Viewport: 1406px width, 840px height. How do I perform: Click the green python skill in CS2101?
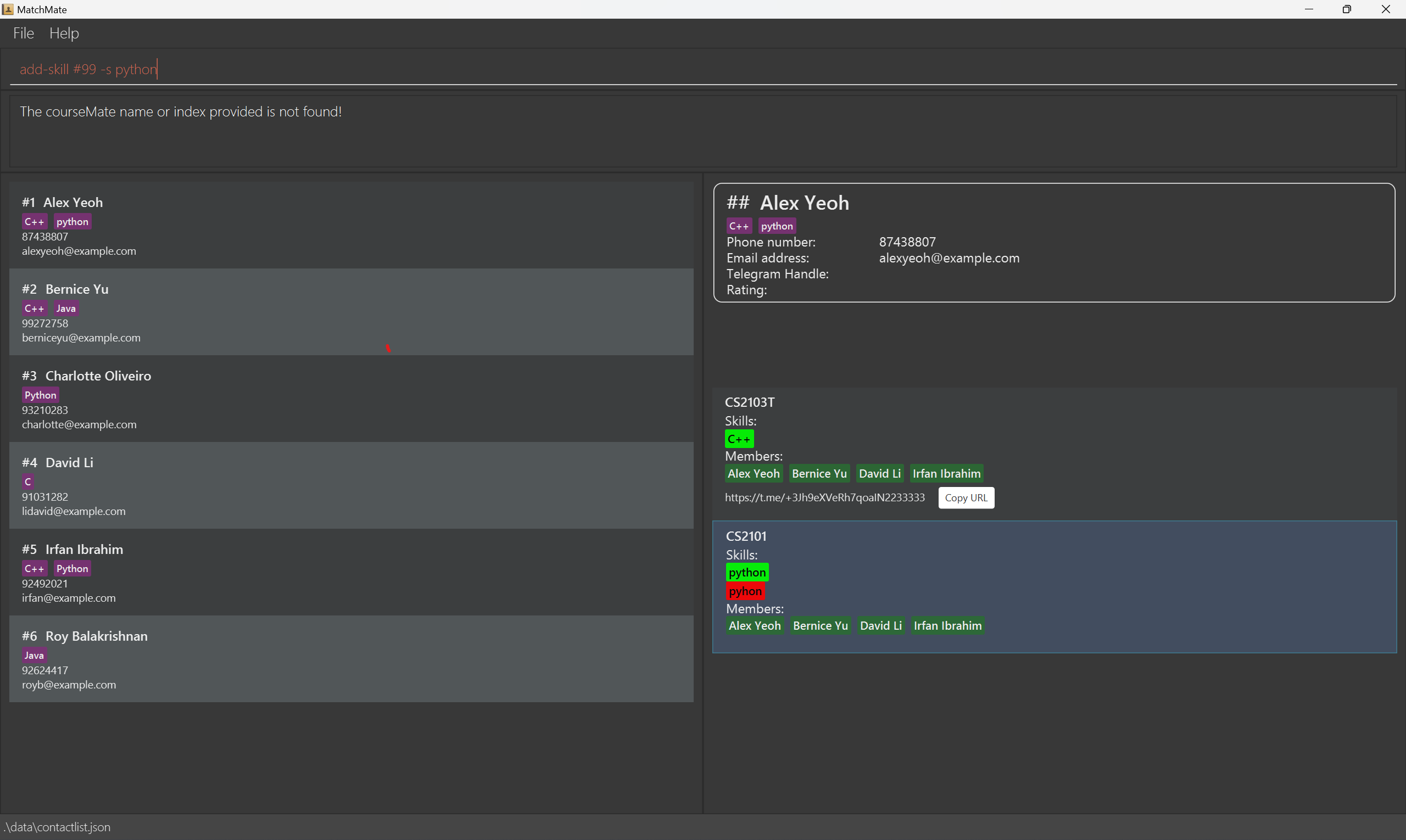point(747,572)
